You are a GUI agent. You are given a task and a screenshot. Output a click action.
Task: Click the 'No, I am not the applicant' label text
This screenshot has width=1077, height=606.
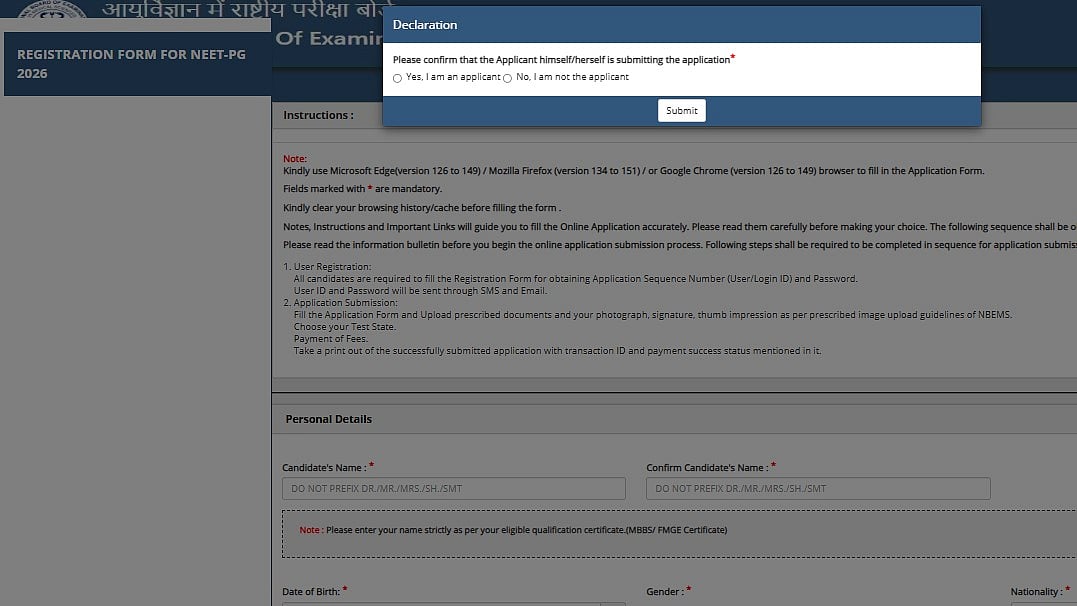point(572,77)
